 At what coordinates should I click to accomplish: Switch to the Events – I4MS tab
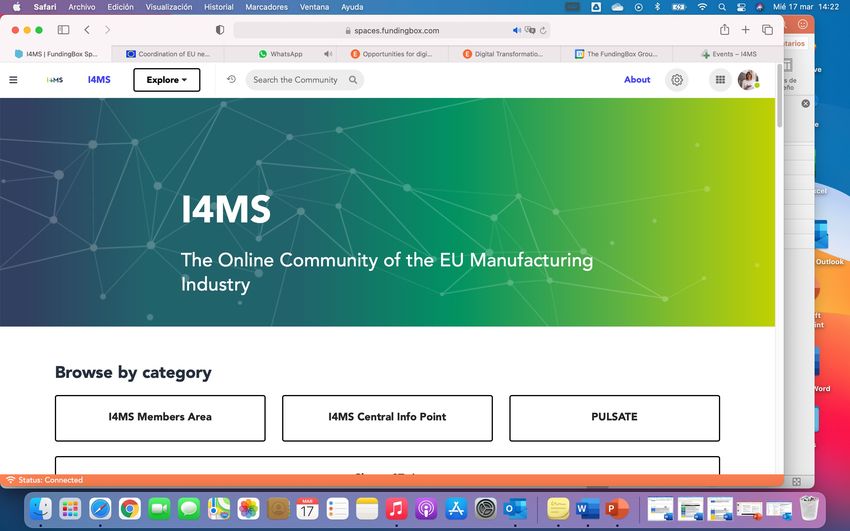[x=728, y=54]
